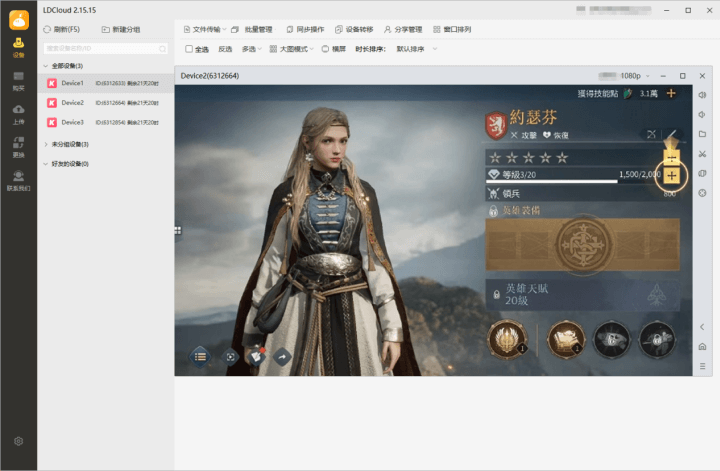
Task: Click the 約瑟芬 hero name
Action: (x=533, y=118)
